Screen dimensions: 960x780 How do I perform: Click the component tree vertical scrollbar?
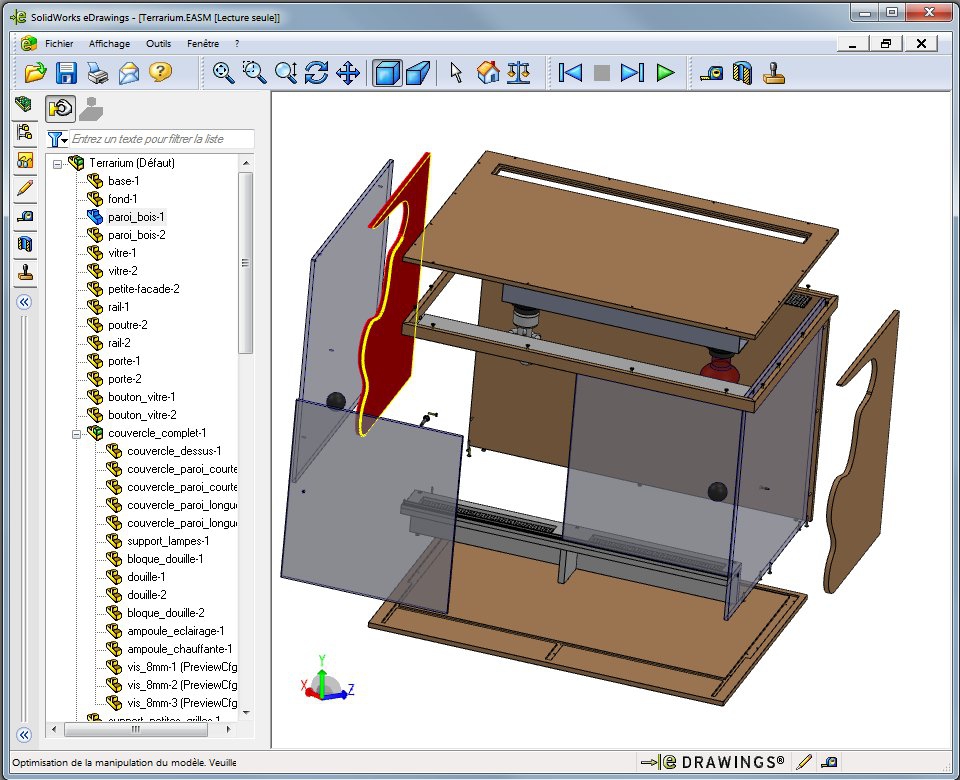tap(245, 262)
